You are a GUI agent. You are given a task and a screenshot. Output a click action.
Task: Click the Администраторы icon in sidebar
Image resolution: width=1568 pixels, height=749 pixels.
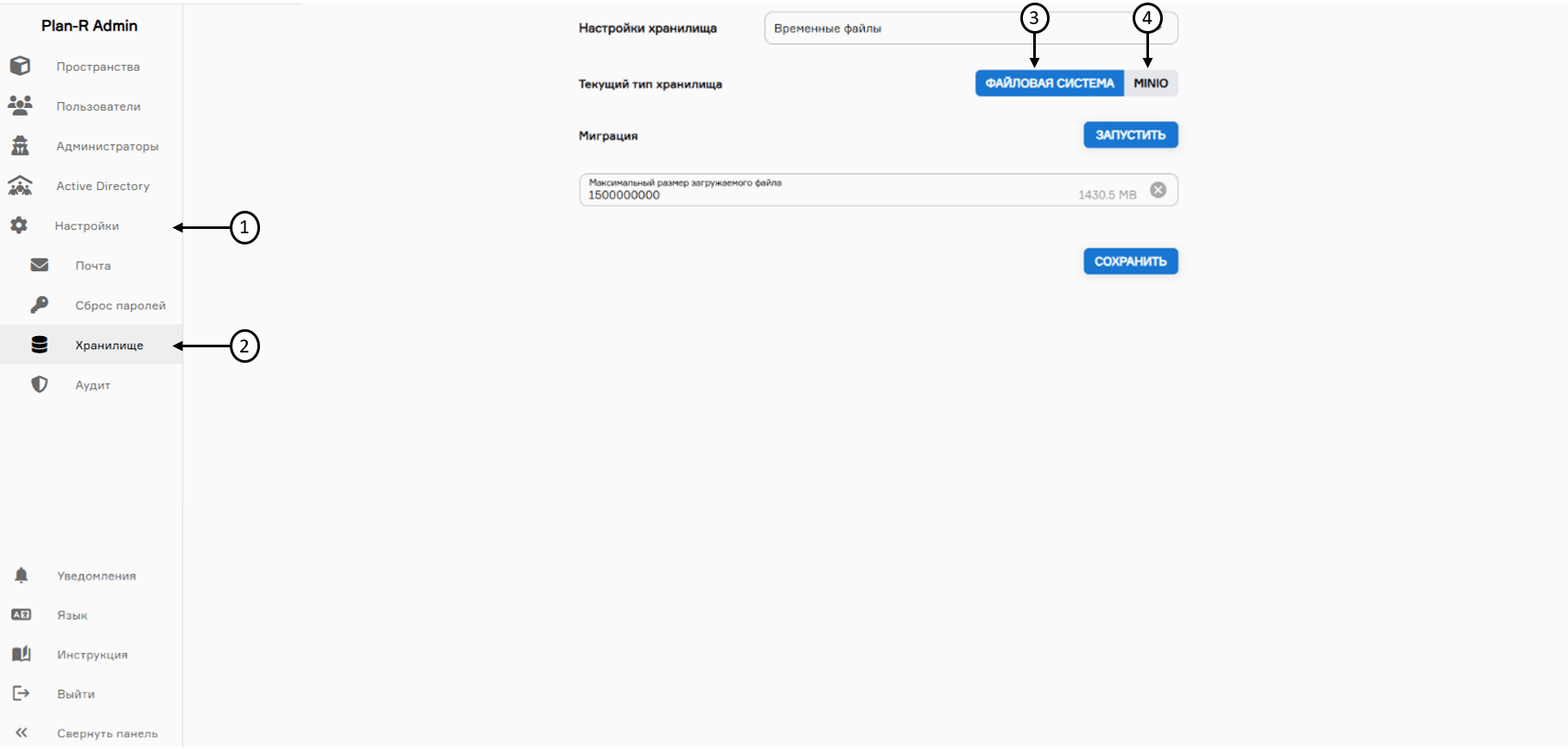tap(20, 146)
